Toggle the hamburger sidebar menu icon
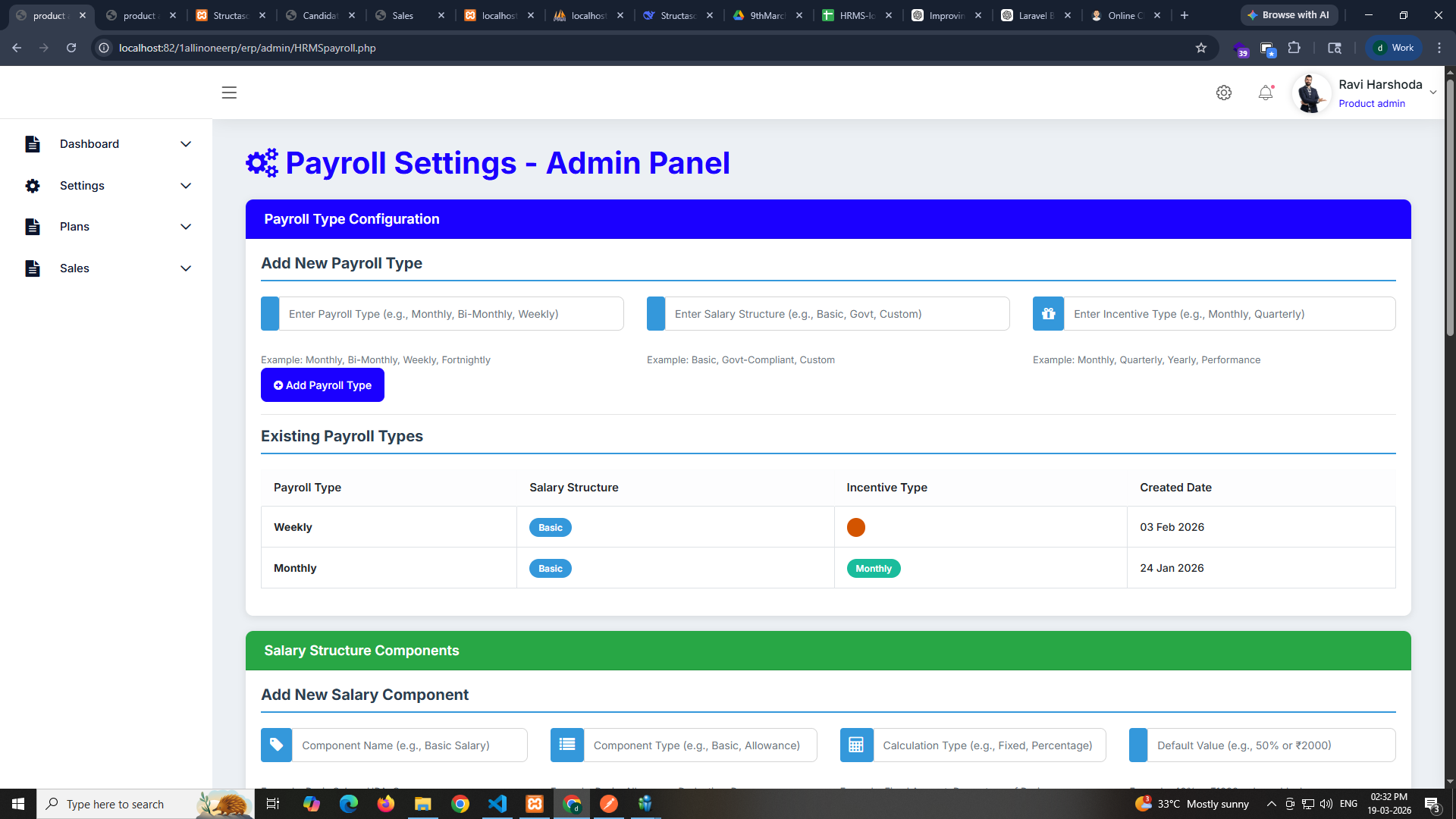 (229, 93)
